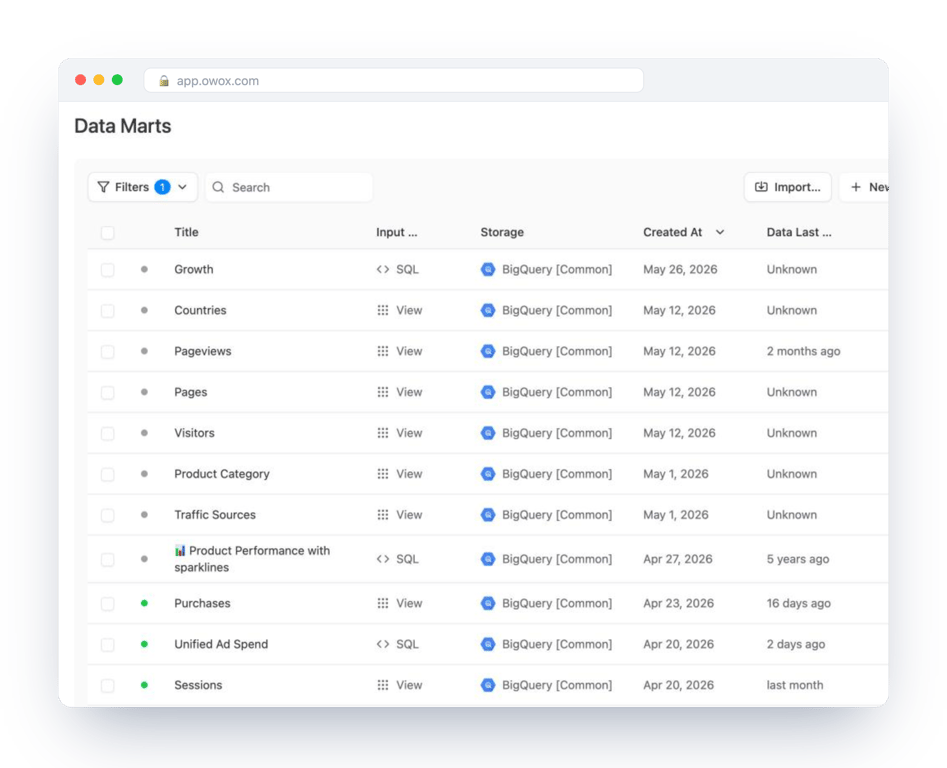Screen dimensions: 947x768
Task: Click the Search input field
Action: [289, 187]
